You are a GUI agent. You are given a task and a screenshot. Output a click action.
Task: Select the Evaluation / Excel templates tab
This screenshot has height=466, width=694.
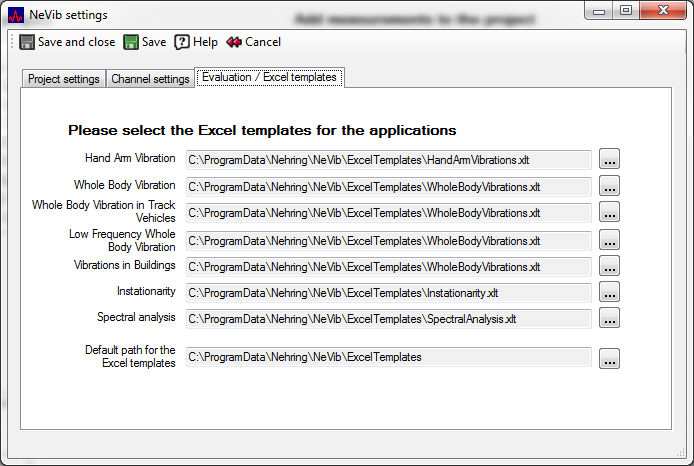269,77
